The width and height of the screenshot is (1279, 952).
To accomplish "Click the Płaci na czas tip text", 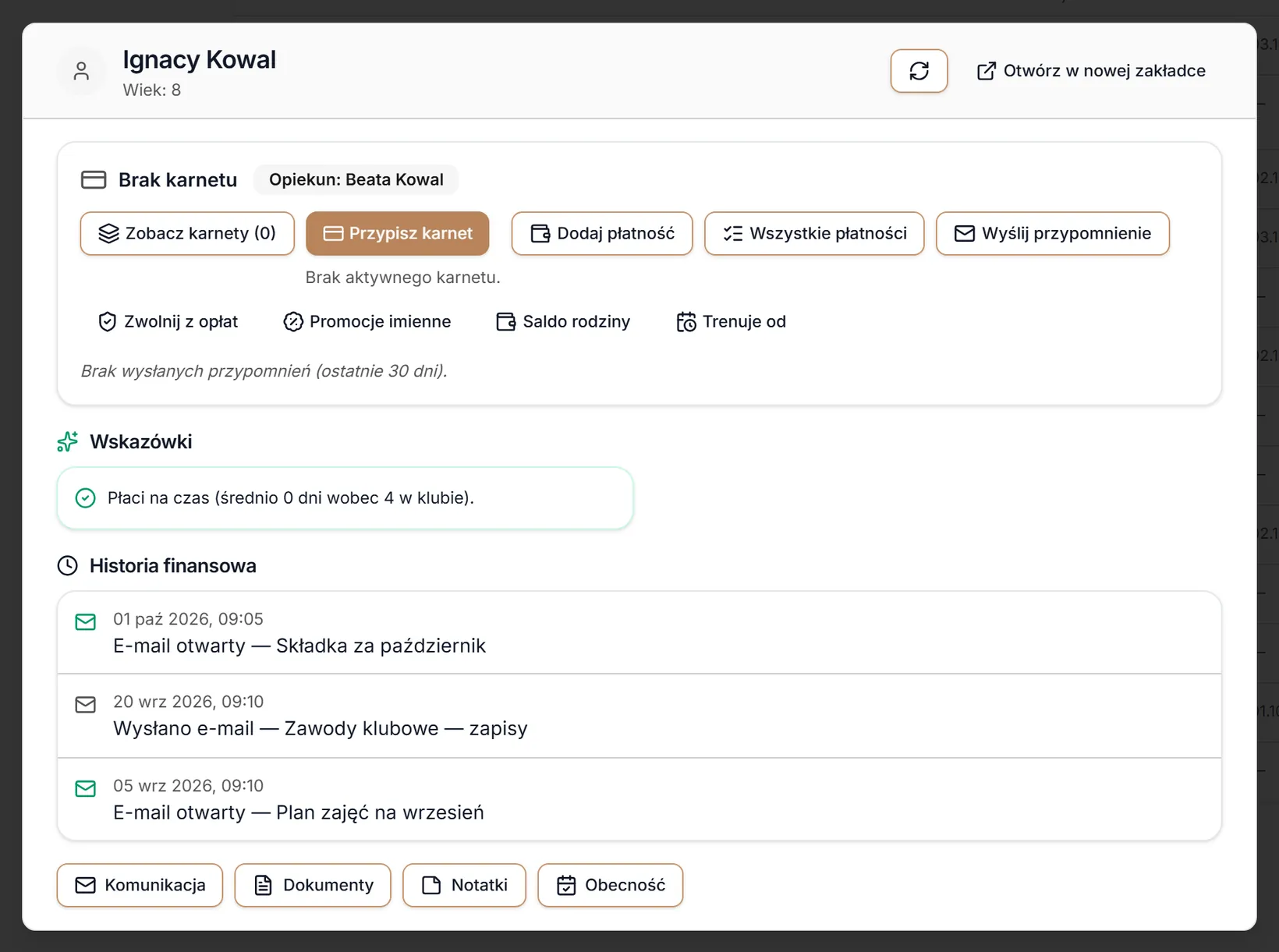I will point(291,497).
